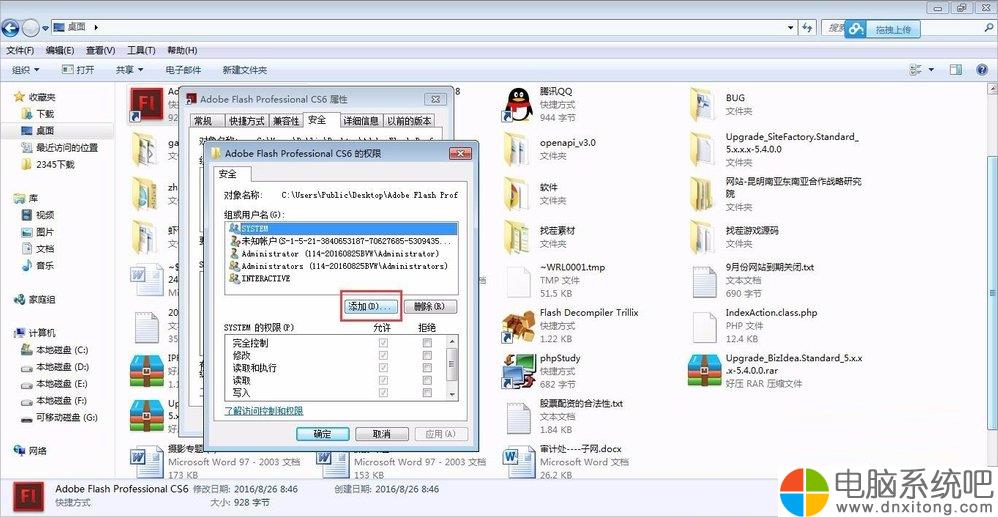Toggle the Allow checkbox for 完全控制
The width and height of the screenshot is (998, 517).
383,343
